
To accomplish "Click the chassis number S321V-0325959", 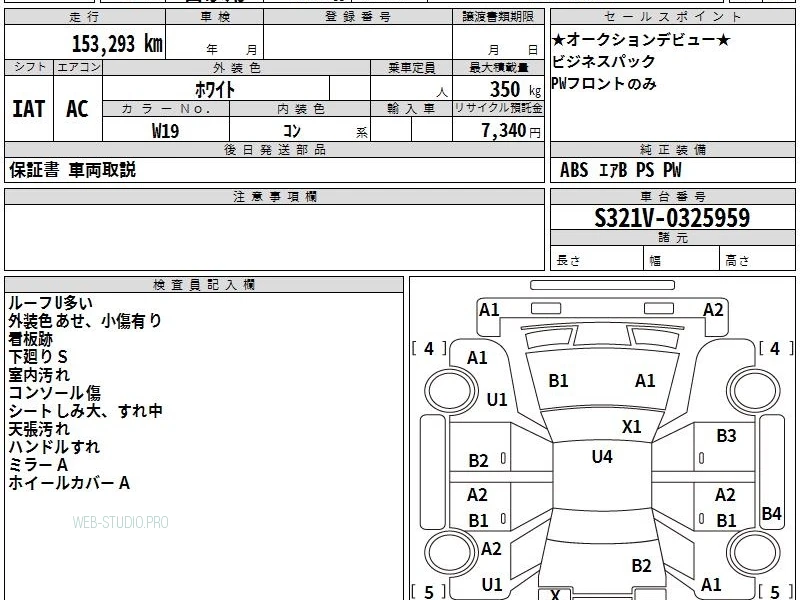I will tap(672, 218).
